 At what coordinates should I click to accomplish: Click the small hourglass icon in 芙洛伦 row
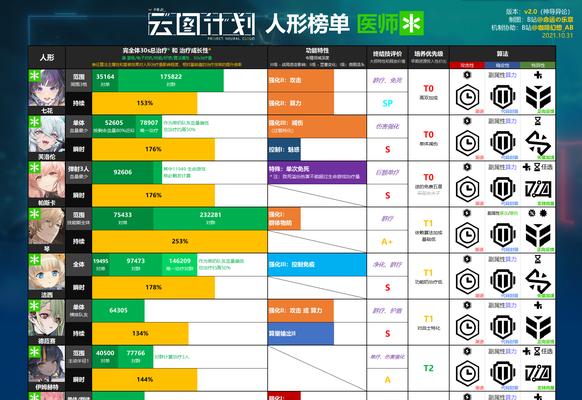pos(537,121)
